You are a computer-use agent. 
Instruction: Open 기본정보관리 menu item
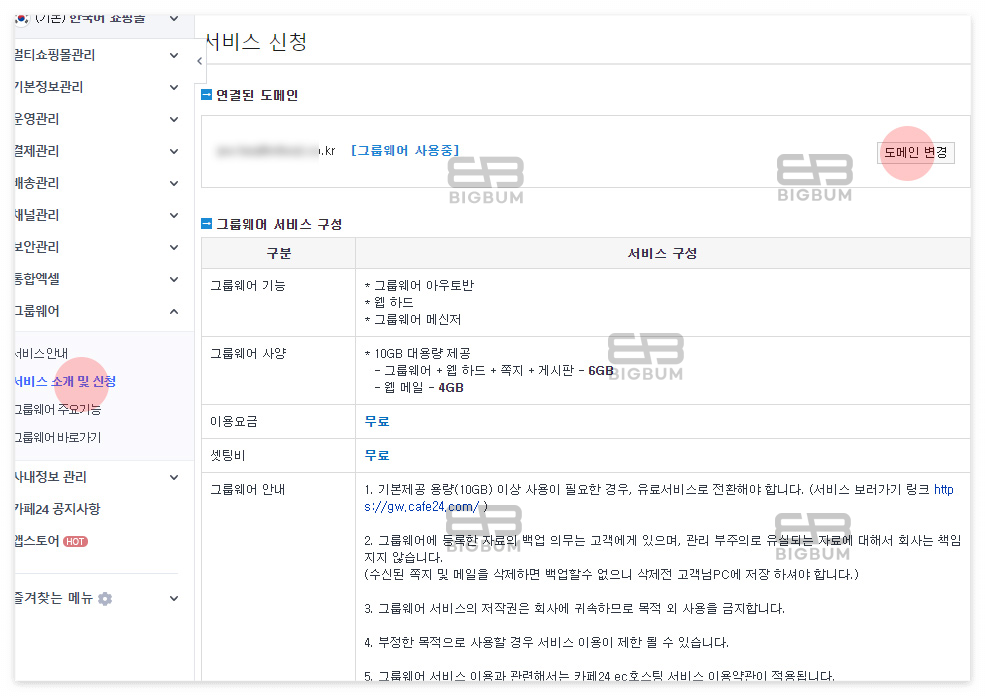[49, 87]
